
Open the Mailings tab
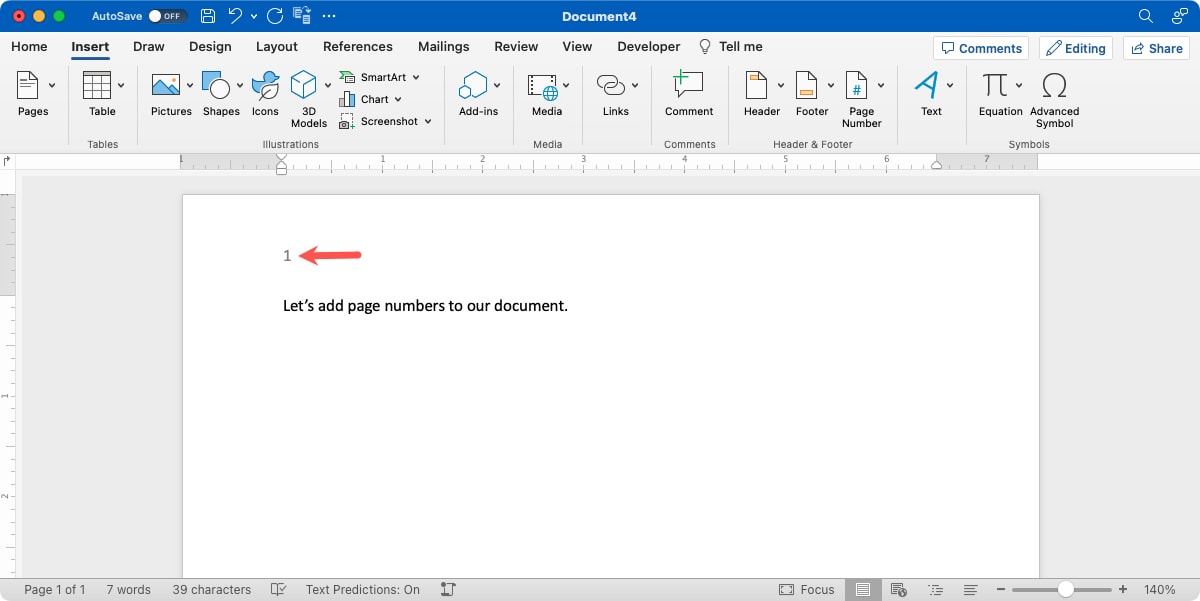point(443,46)
